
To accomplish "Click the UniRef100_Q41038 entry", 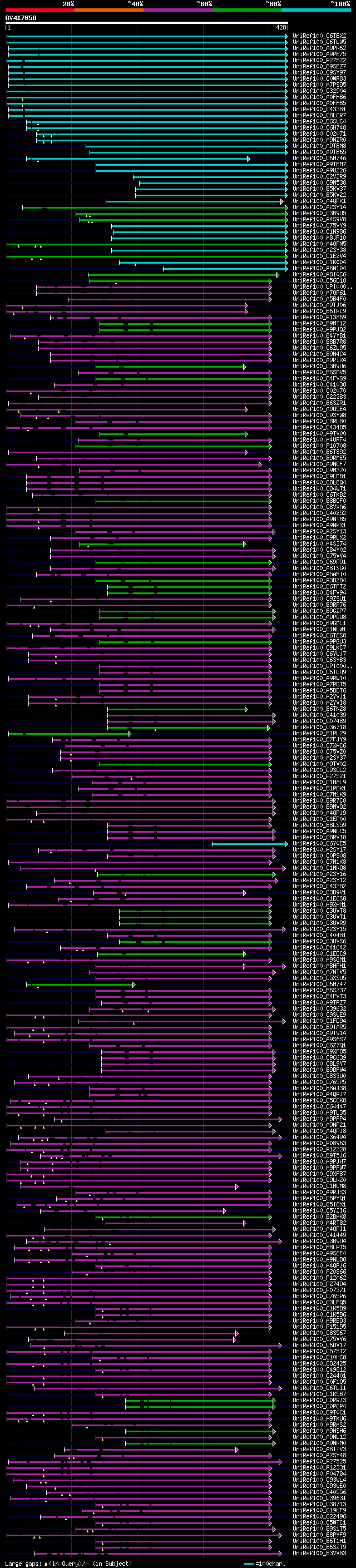I will (x=319, y=385).
